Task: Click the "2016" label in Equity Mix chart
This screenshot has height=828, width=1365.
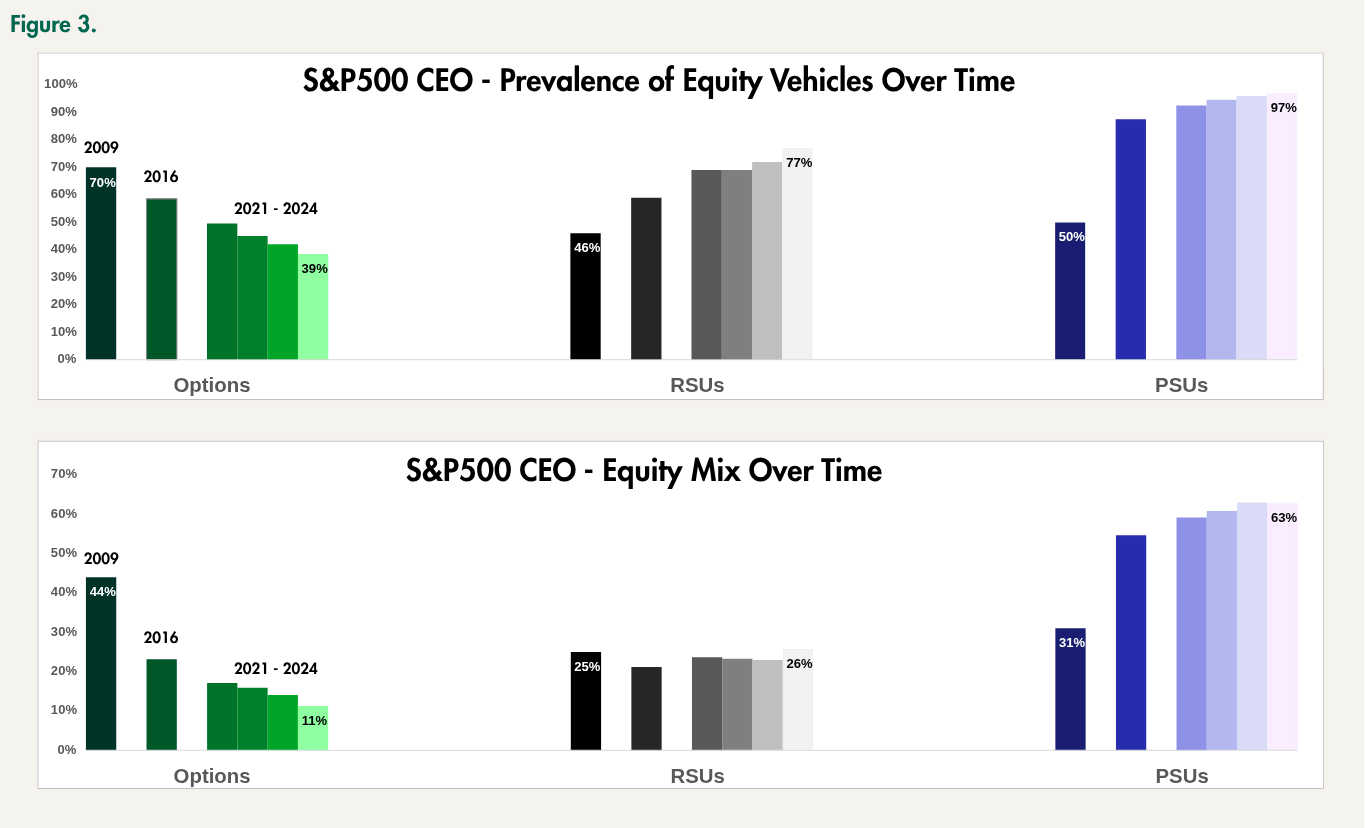Action: point(161,637)
